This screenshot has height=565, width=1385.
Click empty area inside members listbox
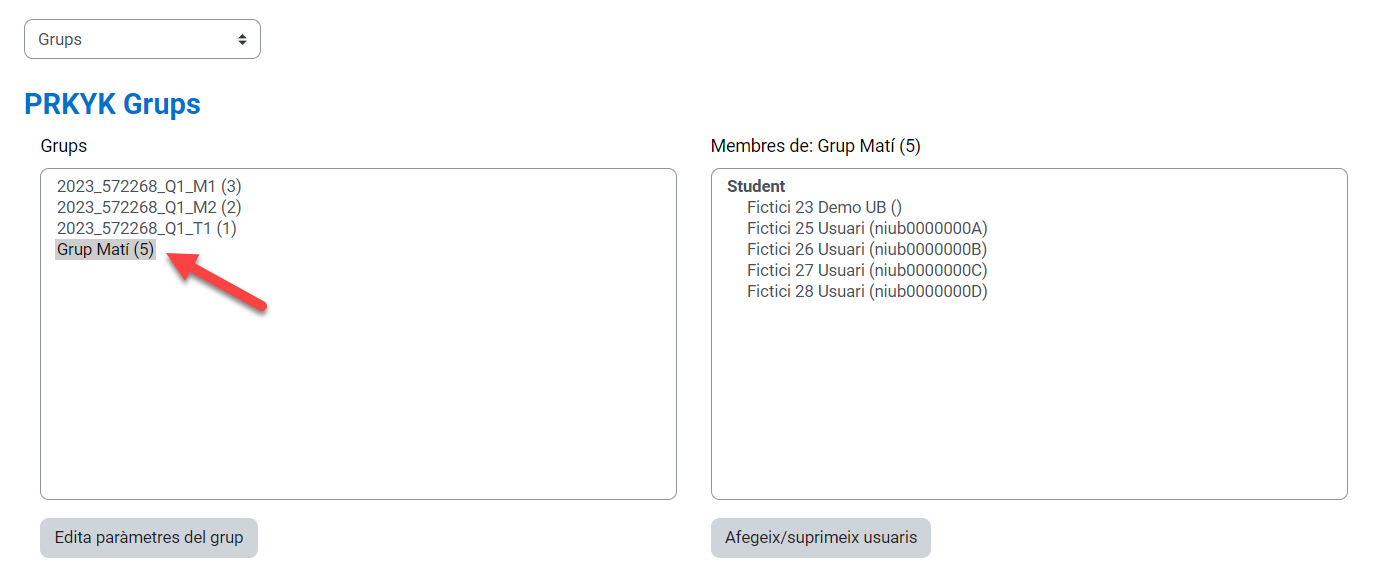click(1028, 400)
